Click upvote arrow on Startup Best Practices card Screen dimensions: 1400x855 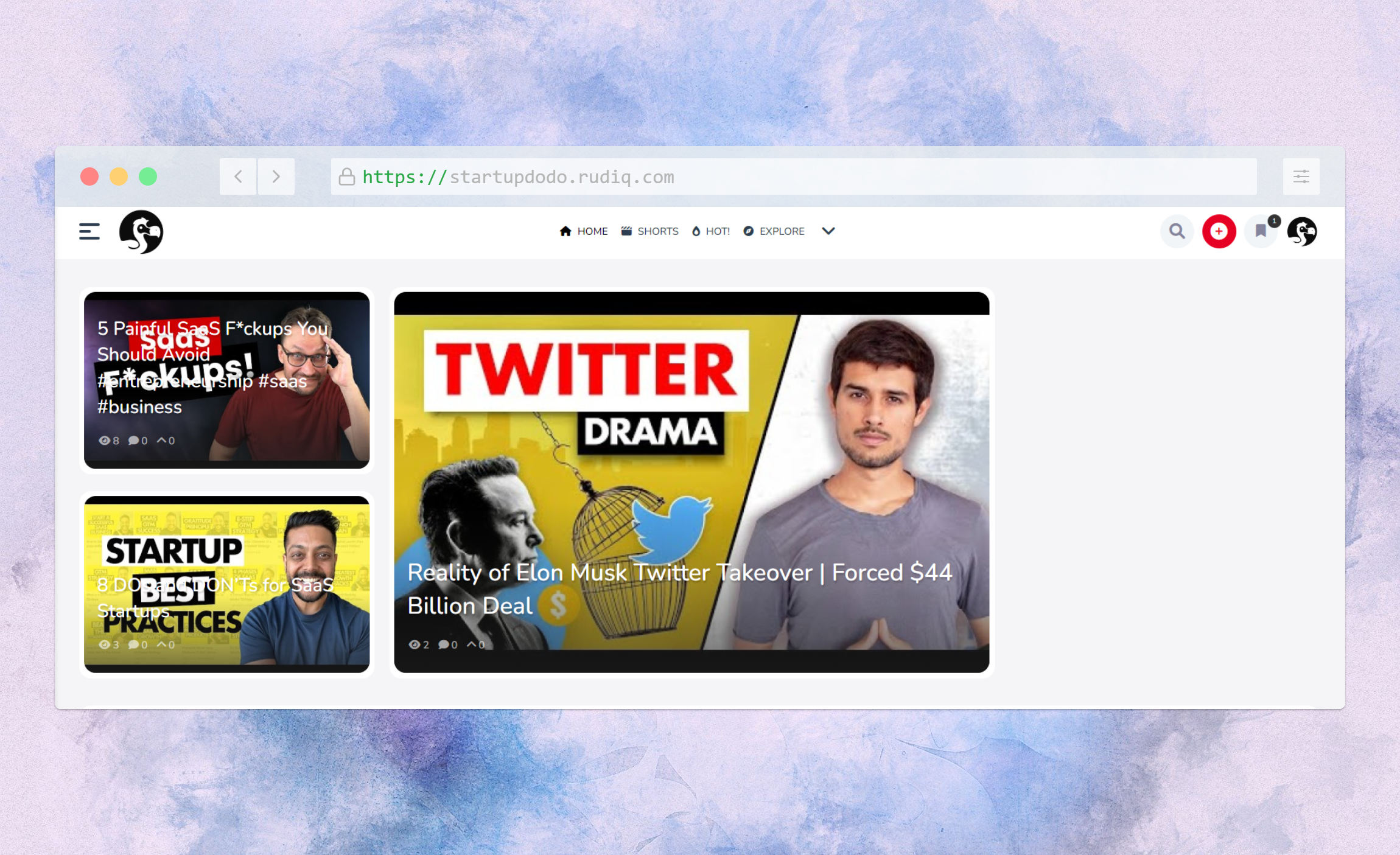(161, 644)
